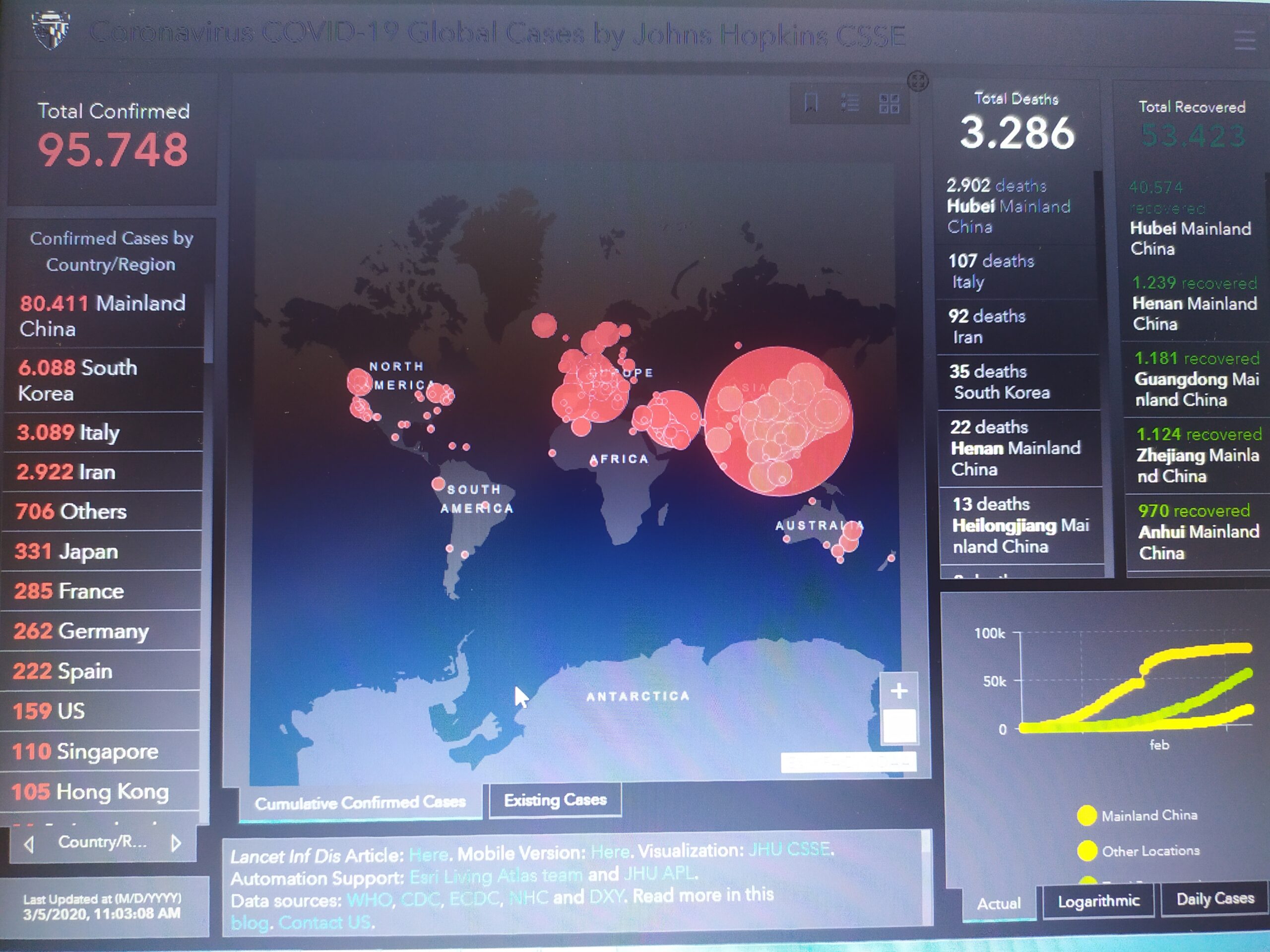
Task: Click the 13 deaths Heilongjiang entry
Action: tap(1021, 526)
